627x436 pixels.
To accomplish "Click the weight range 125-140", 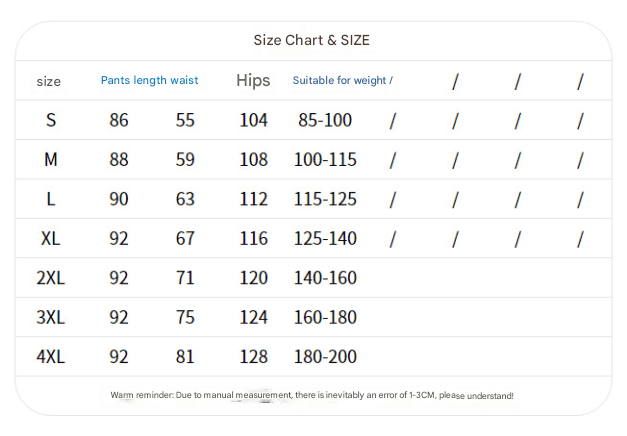I will [x=325, y=238].
